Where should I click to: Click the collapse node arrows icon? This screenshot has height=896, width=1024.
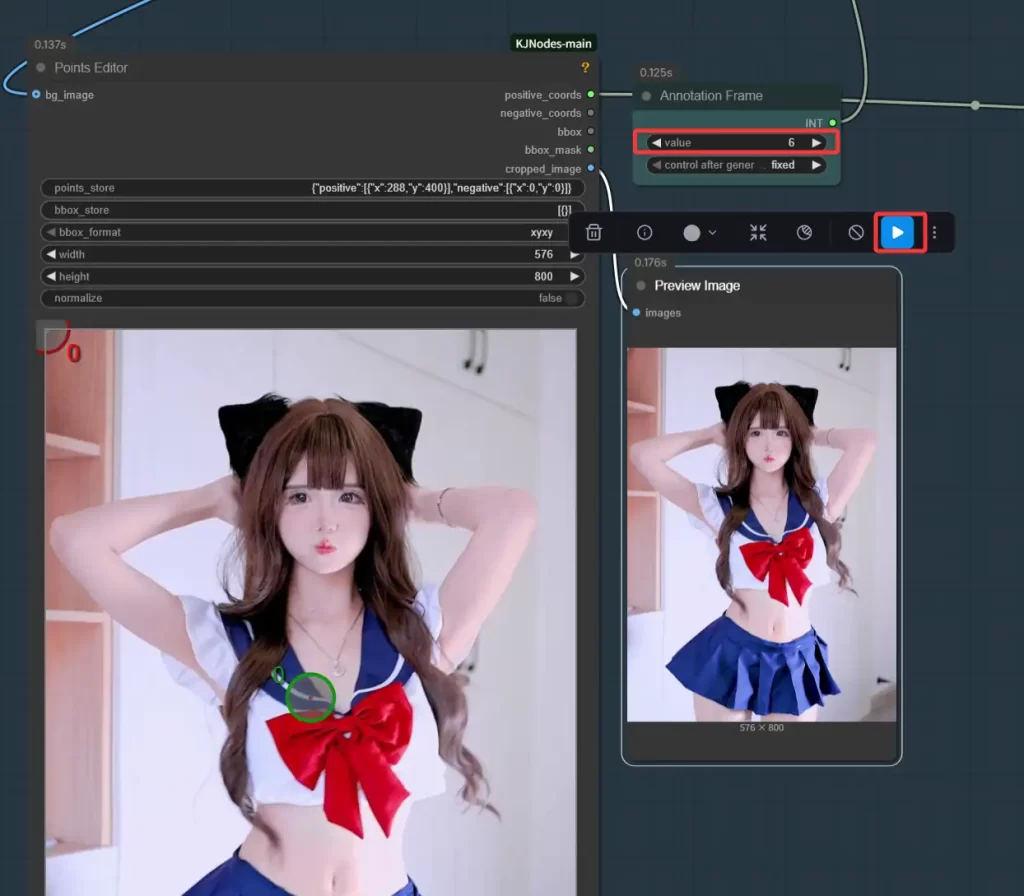pyautogui.click(x=758, y=232)
